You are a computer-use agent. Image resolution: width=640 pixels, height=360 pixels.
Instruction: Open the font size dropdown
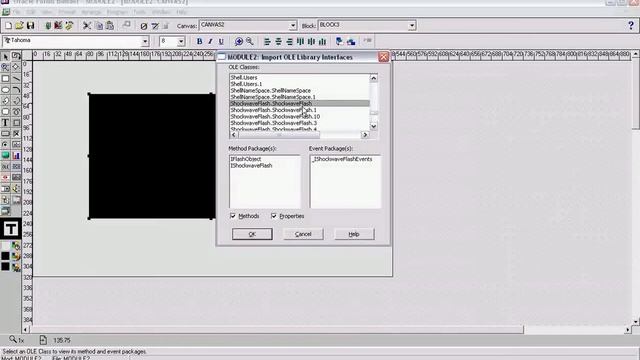[x=181, y=41]
